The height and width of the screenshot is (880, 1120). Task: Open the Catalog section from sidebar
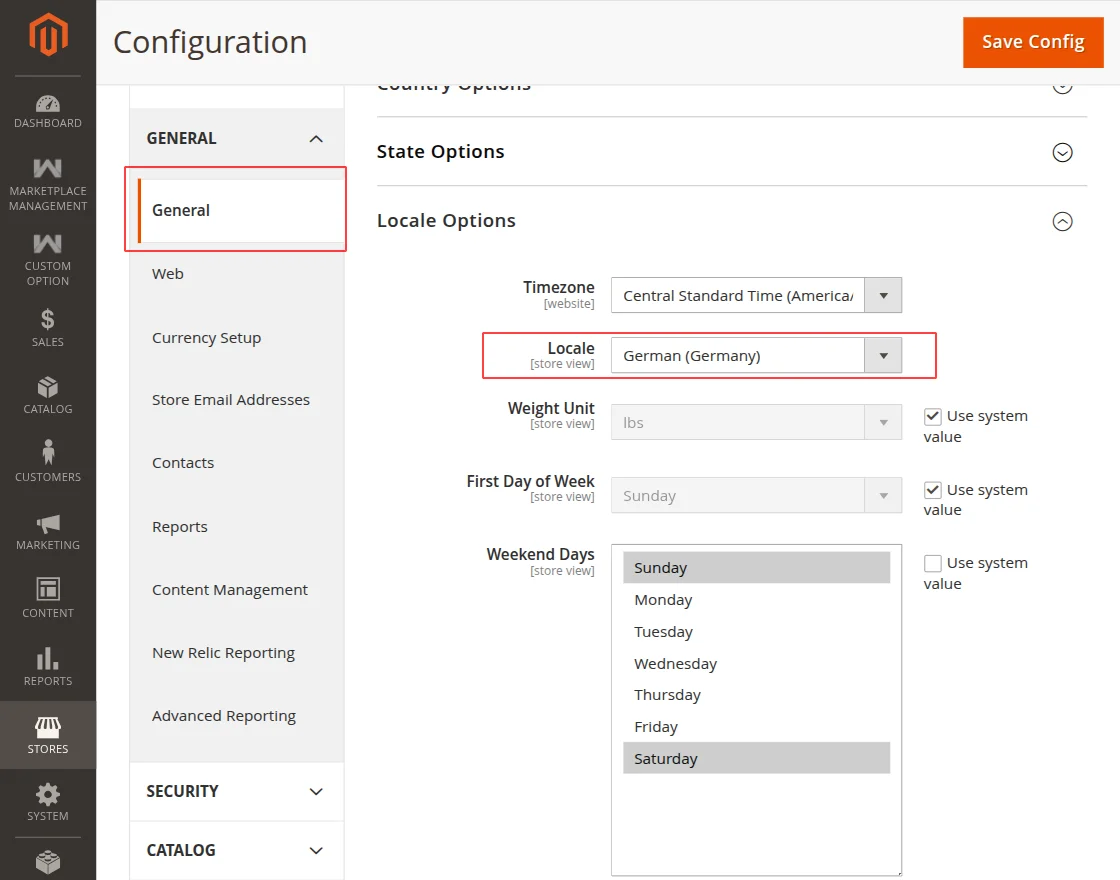[x=47, y=393]
